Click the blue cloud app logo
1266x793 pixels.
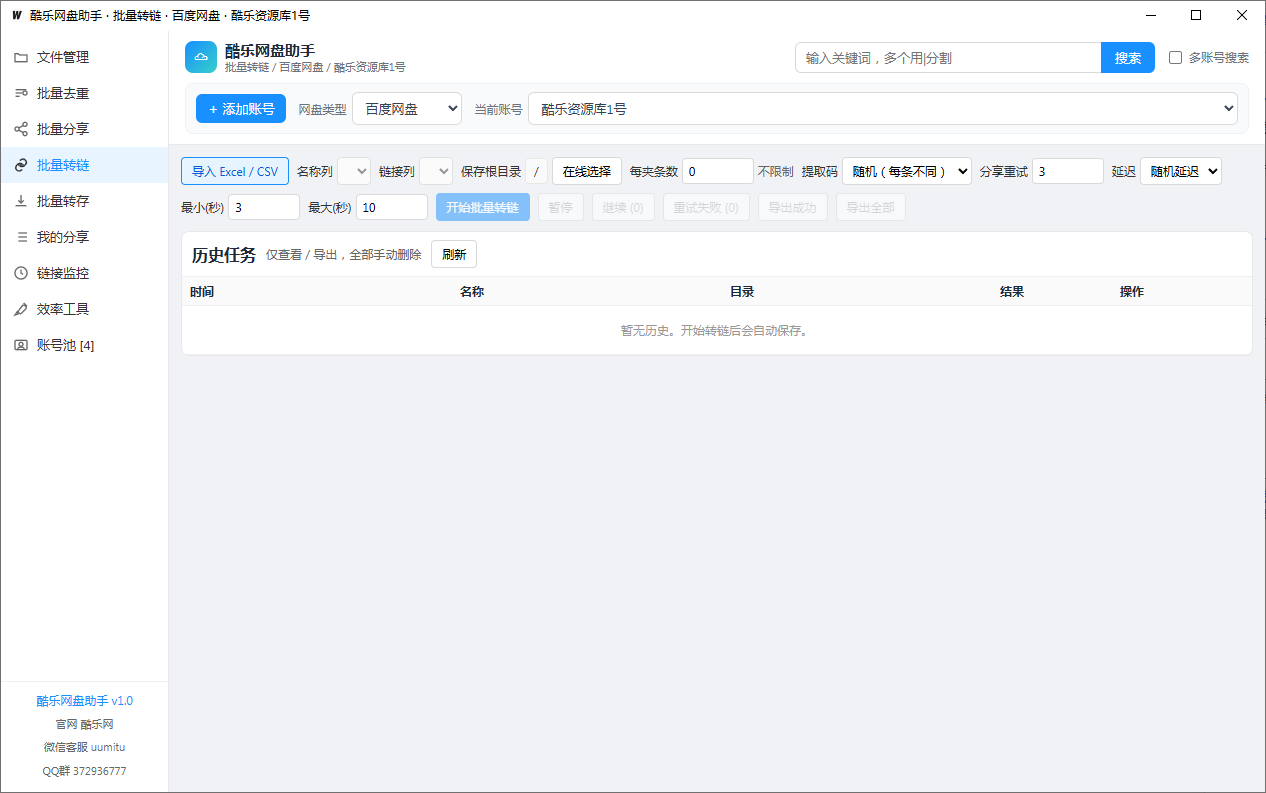tap(201, 57)
